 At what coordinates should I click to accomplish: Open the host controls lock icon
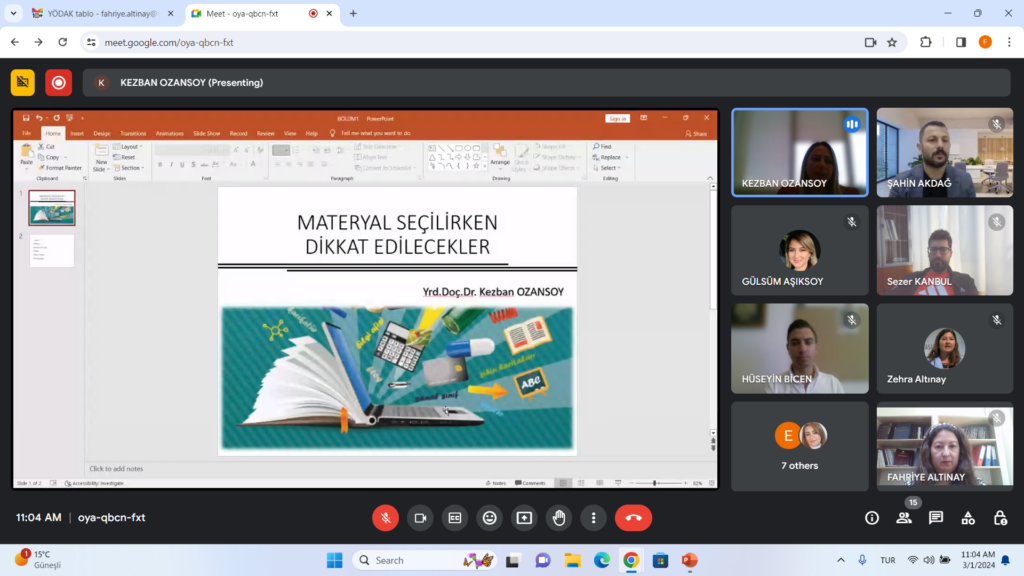pos(1000,518)
